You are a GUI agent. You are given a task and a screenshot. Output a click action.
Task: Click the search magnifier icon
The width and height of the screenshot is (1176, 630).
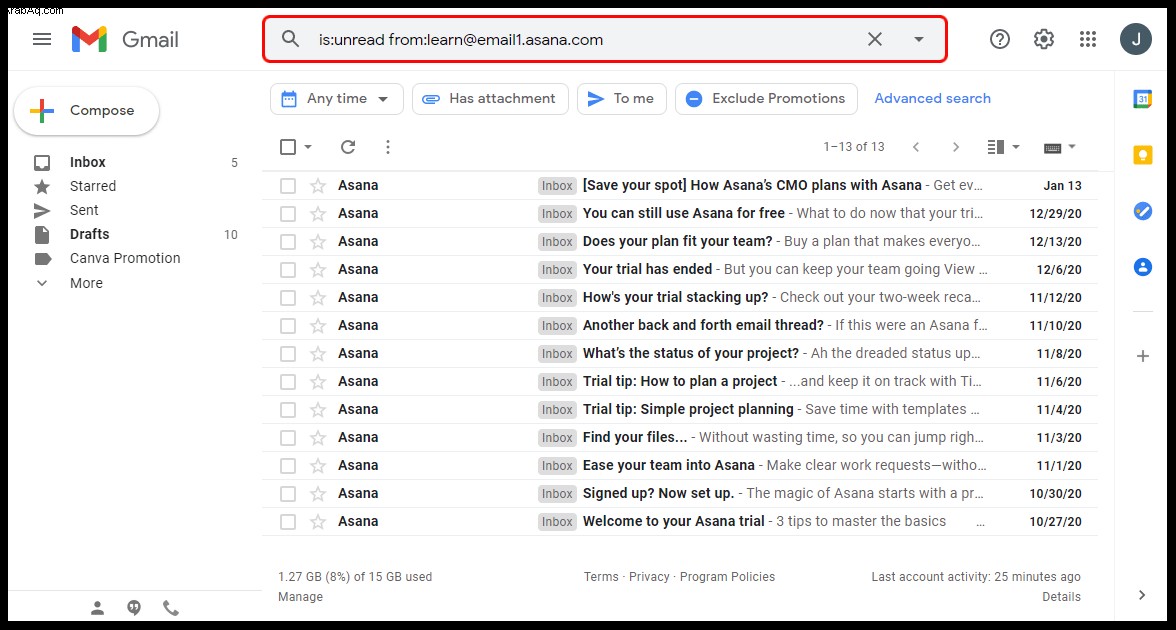[290, 39]
